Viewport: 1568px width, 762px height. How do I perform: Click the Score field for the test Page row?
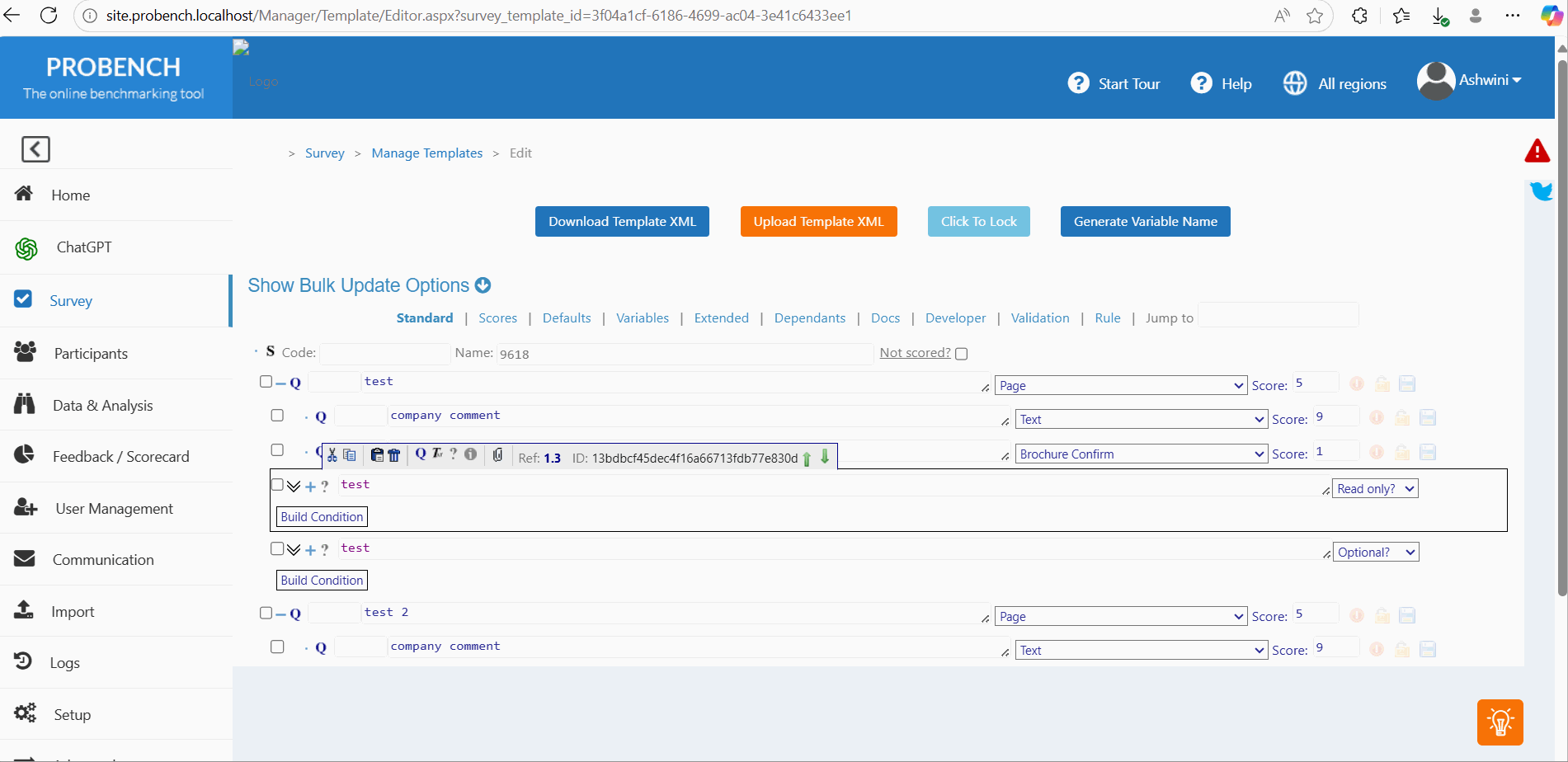1316,383
